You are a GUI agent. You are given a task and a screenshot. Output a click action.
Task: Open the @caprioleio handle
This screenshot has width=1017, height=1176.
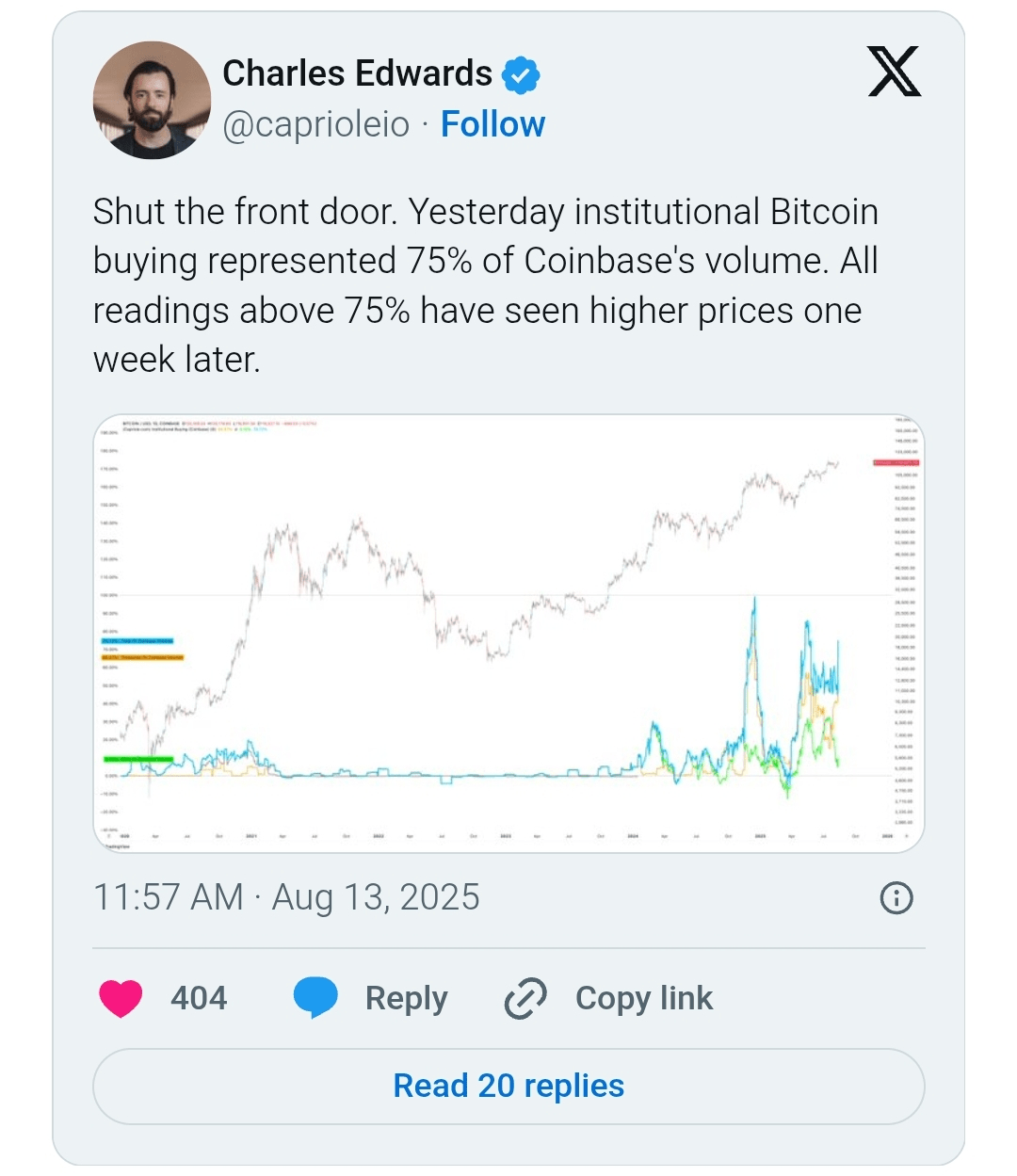(x=316, y=124)
